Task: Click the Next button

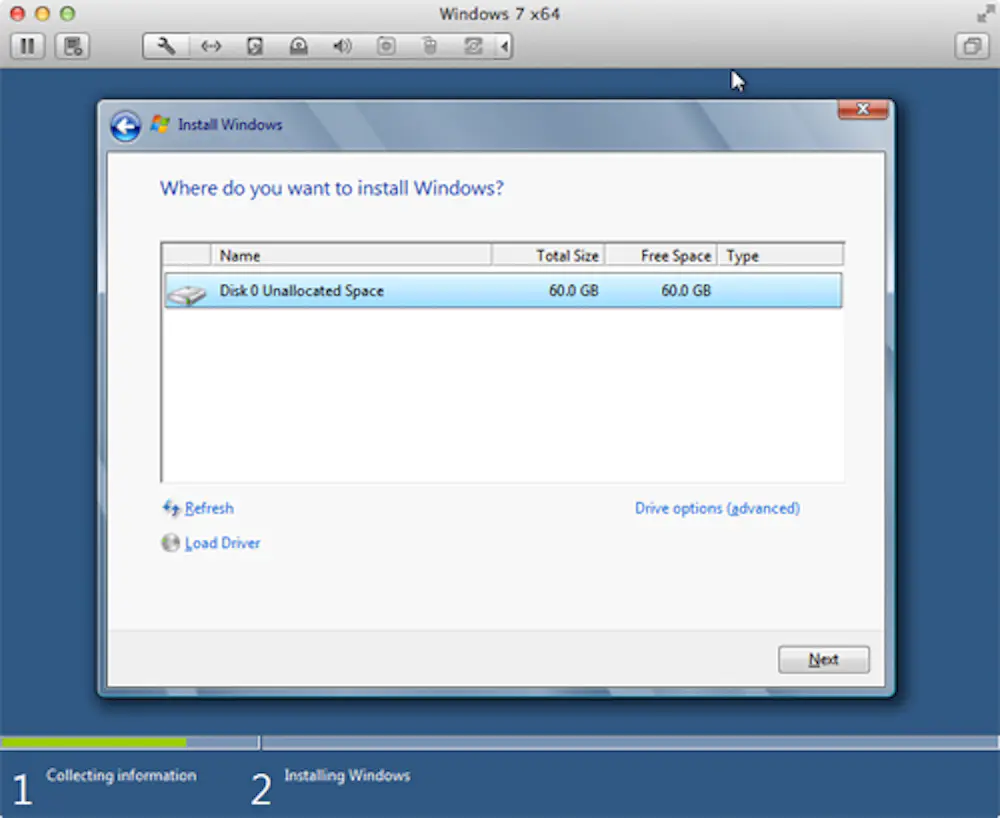Action: pos(823,659)
